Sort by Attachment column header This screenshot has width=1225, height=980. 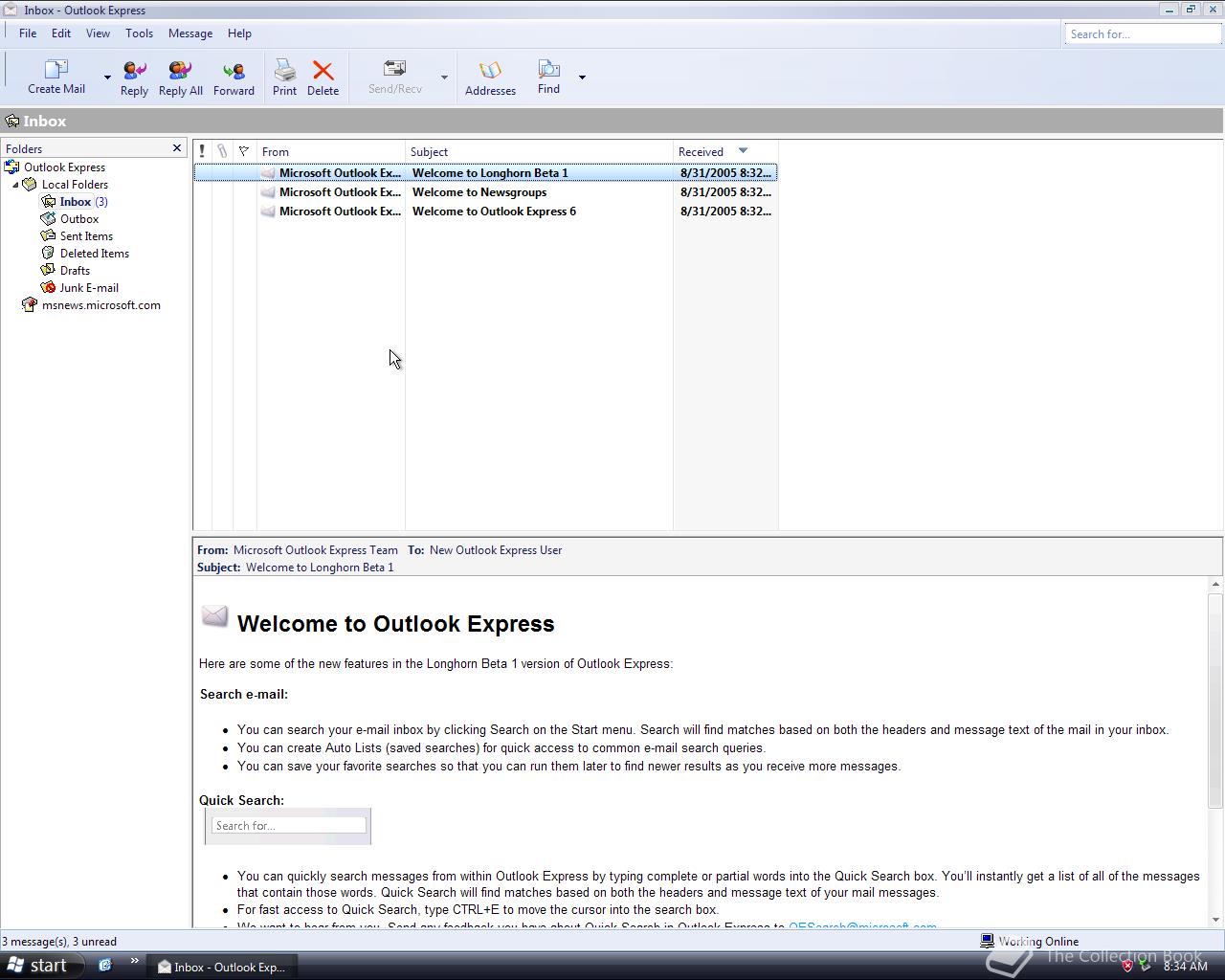tap(222, 151)
